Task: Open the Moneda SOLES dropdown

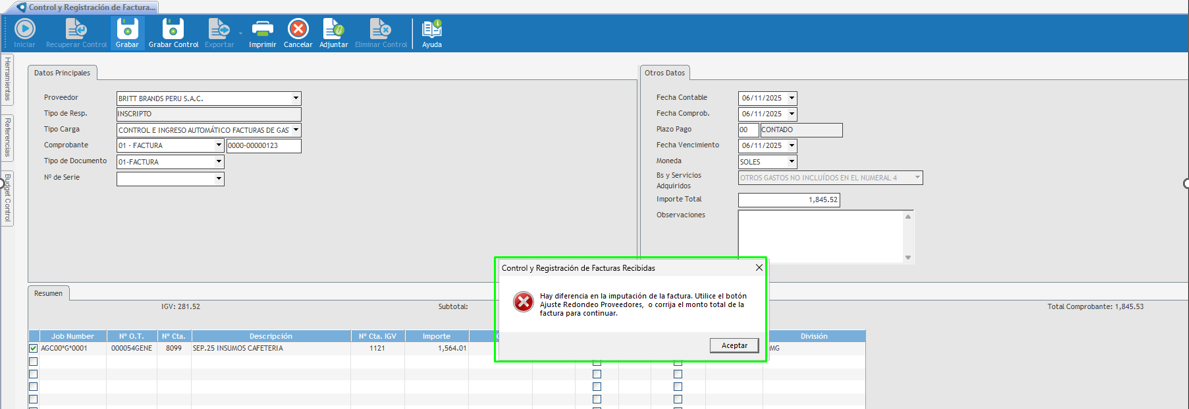Action: coord(791,162)
